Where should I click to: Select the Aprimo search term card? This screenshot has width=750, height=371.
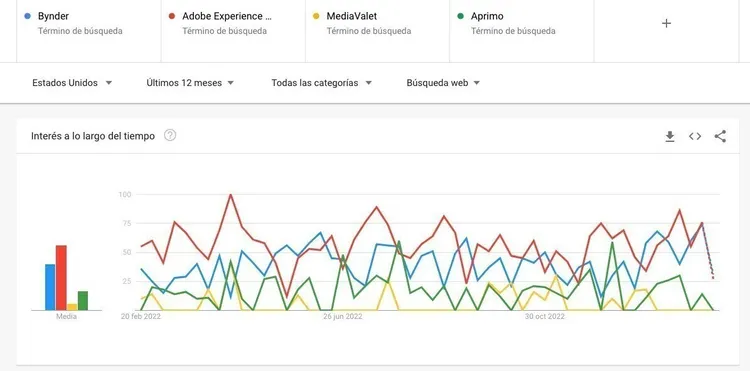[x=522, y=31]
